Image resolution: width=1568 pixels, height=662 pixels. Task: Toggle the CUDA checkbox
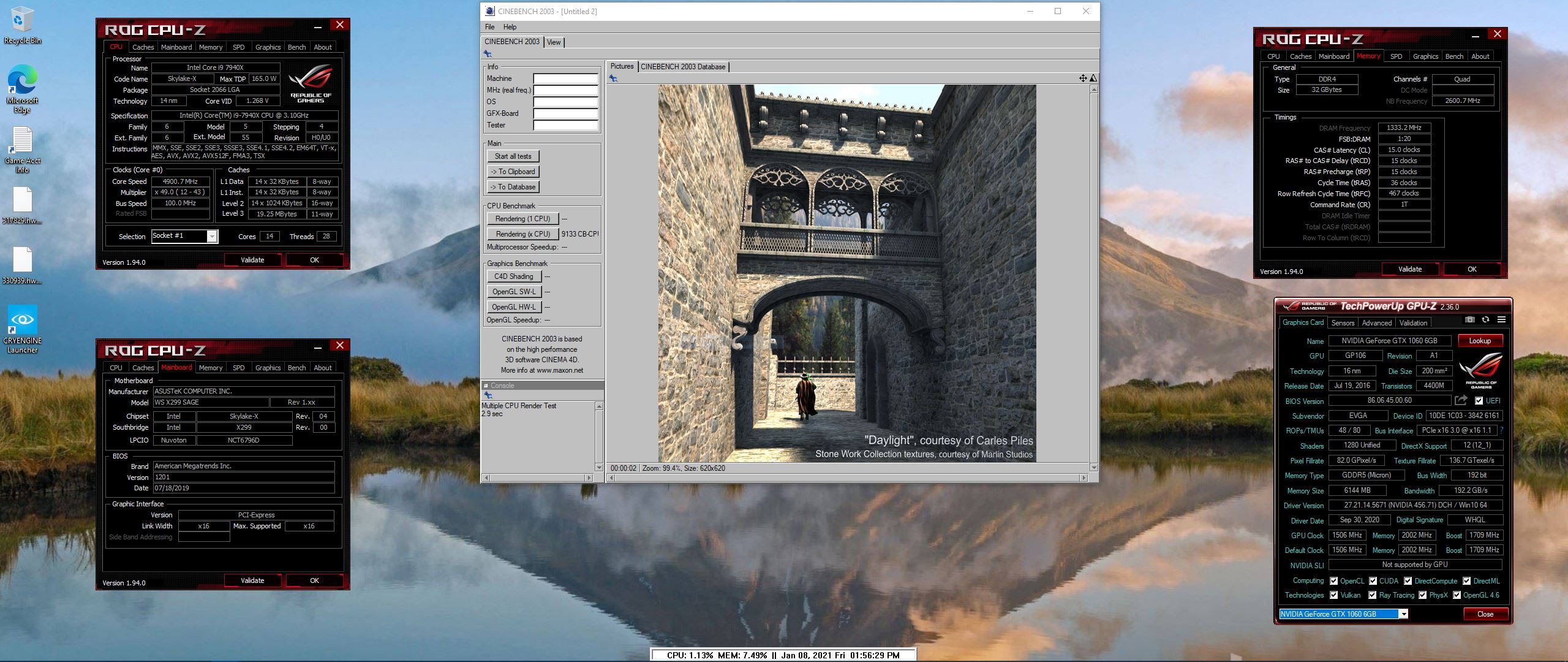[x=1373, y=581]
